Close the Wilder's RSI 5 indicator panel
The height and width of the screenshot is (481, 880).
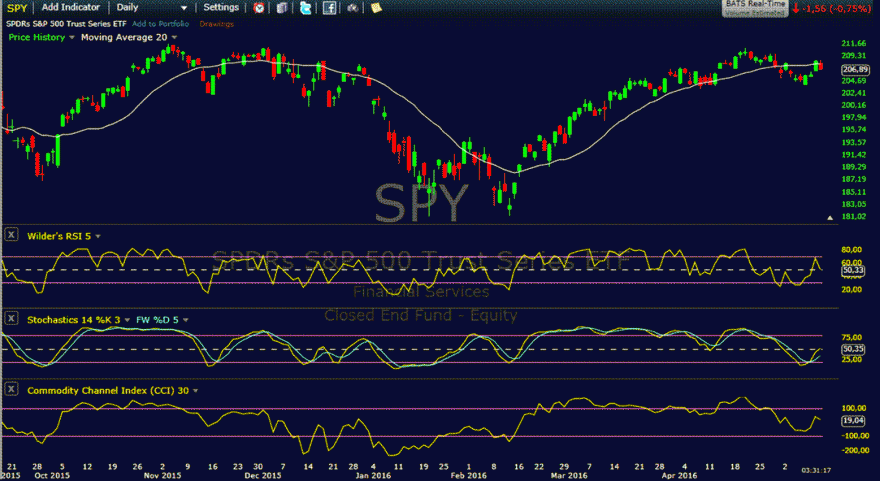tap(11, 235)
